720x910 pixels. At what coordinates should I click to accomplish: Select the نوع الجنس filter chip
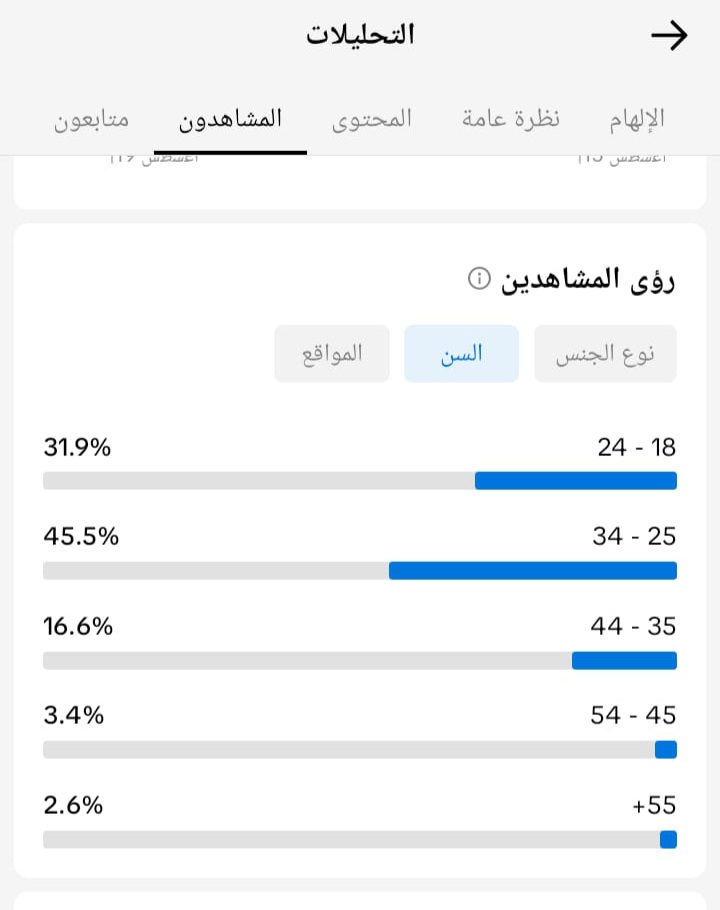[x=605, y=353]
